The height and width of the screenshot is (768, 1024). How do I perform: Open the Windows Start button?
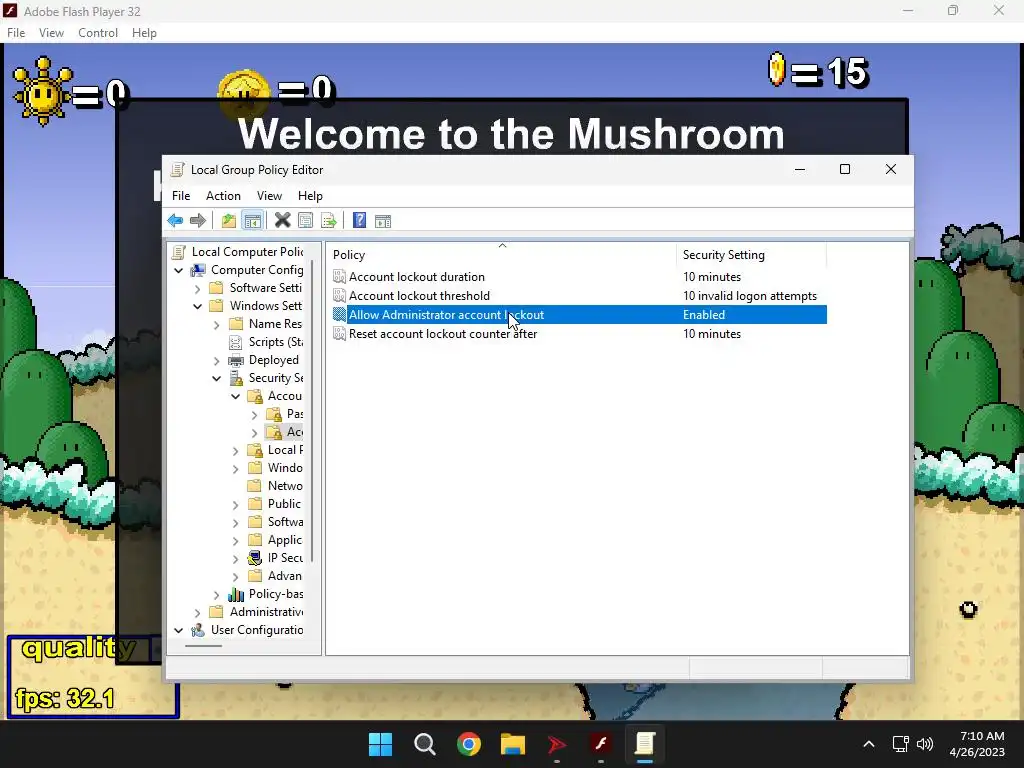380,744
